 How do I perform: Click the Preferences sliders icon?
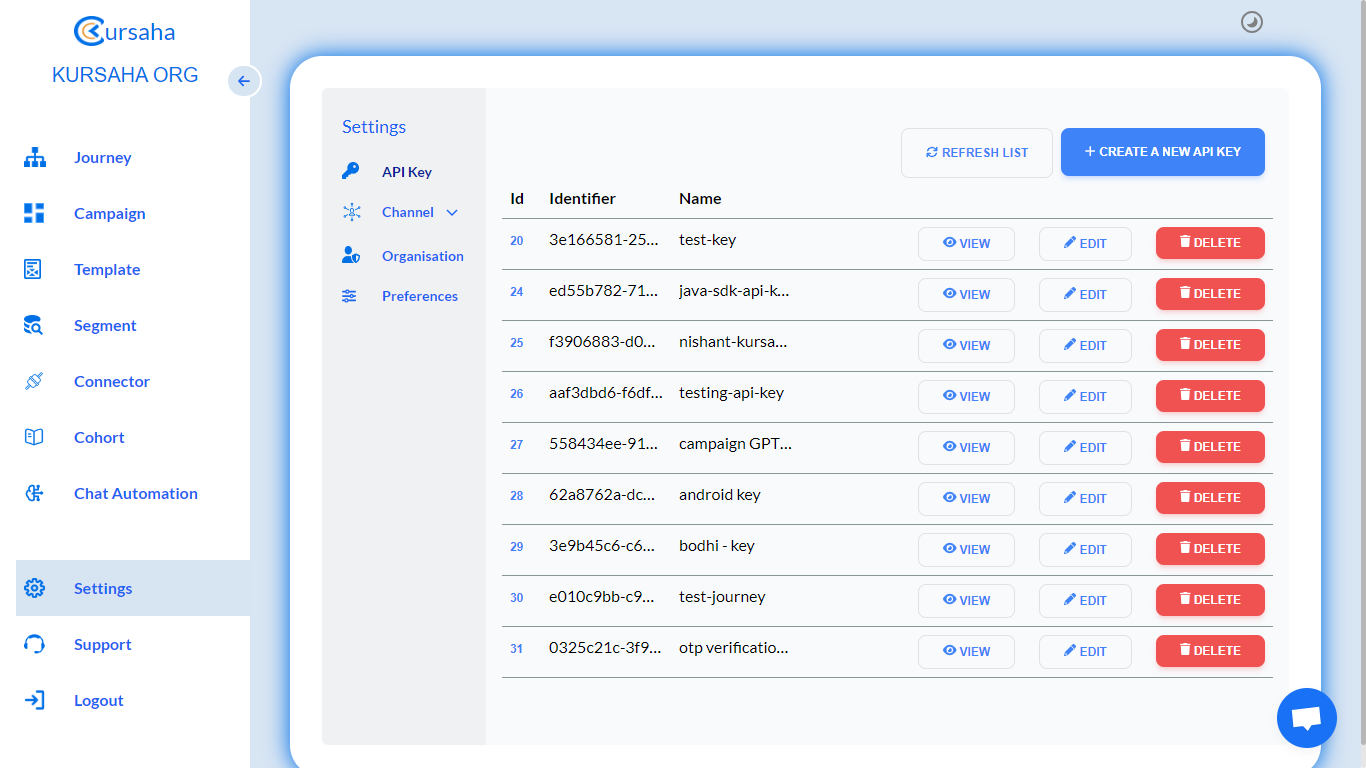point(349,296)
